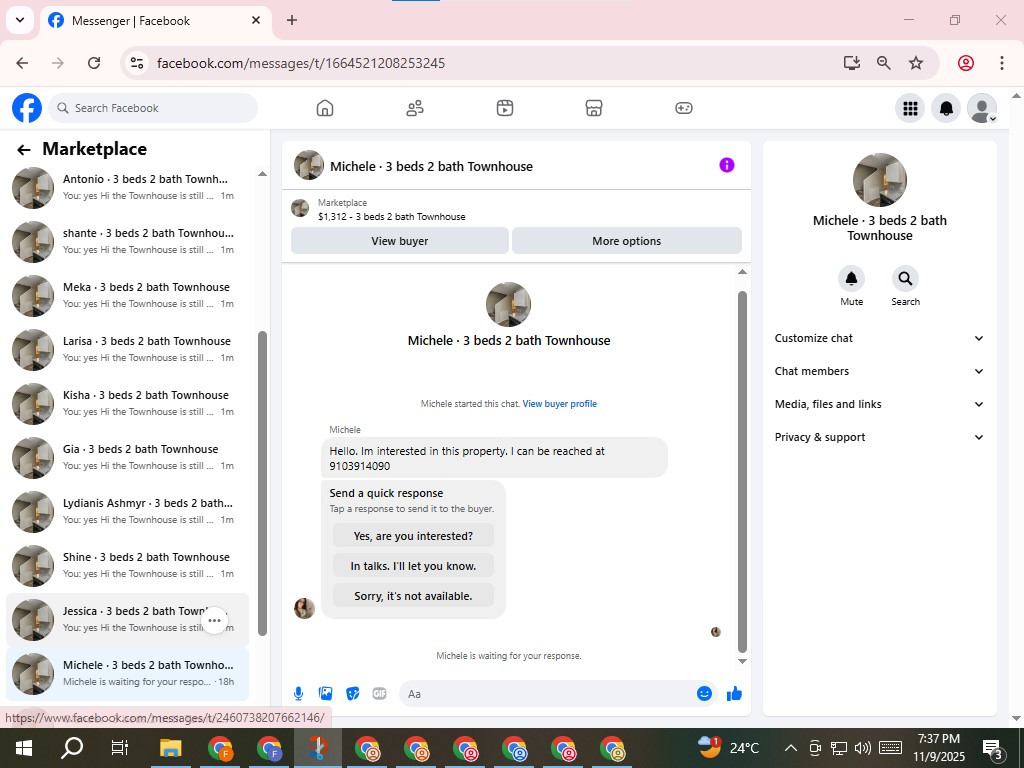Image resolution: width=1024 pixels, height=768 pixels.
Task: Open the Chrome three-dot menu
Action: coord(1002,63)
